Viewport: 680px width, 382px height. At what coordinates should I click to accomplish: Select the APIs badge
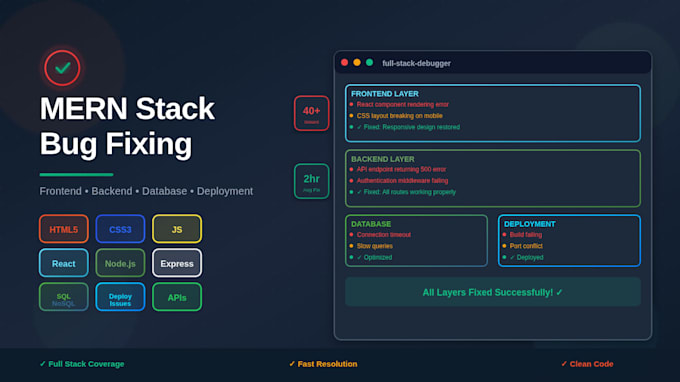(177, 297)
